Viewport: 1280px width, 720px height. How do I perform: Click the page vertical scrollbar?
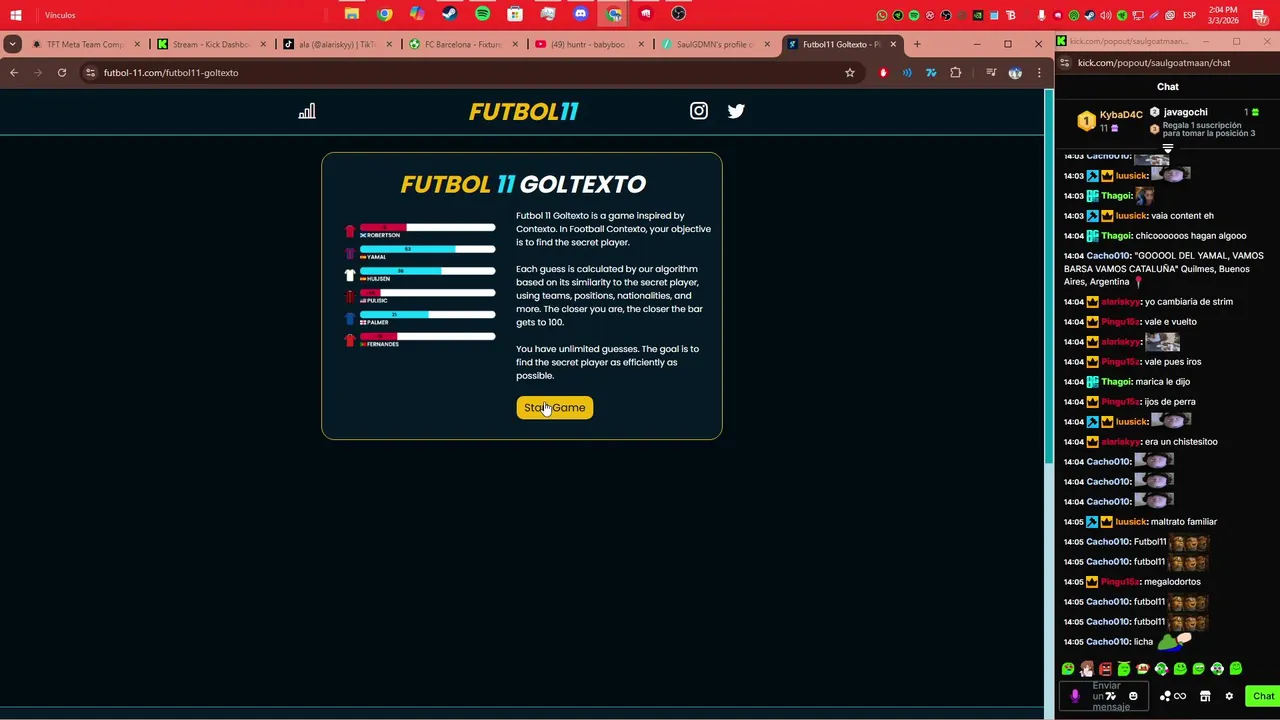point(1048,275)
